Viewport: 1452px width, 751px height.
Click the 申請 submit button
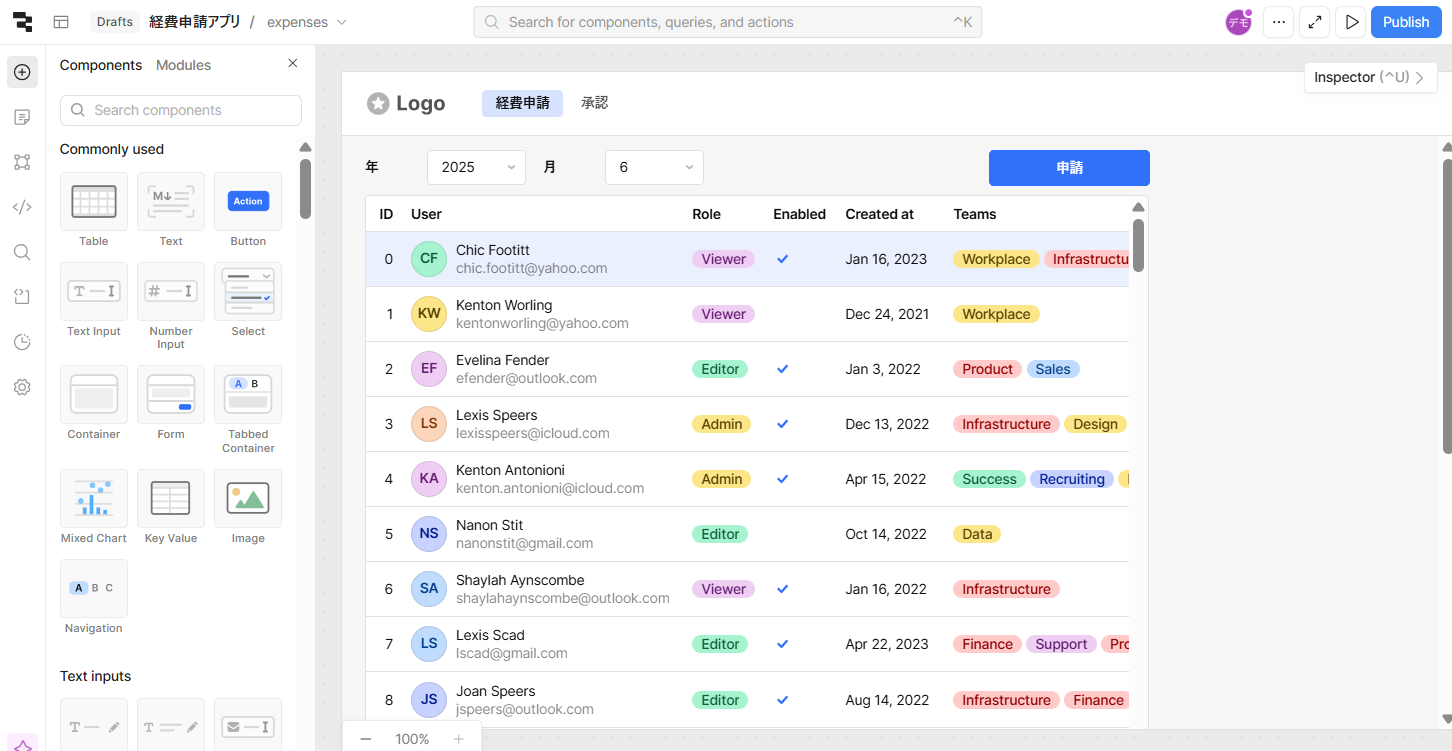click(1069, 168)
